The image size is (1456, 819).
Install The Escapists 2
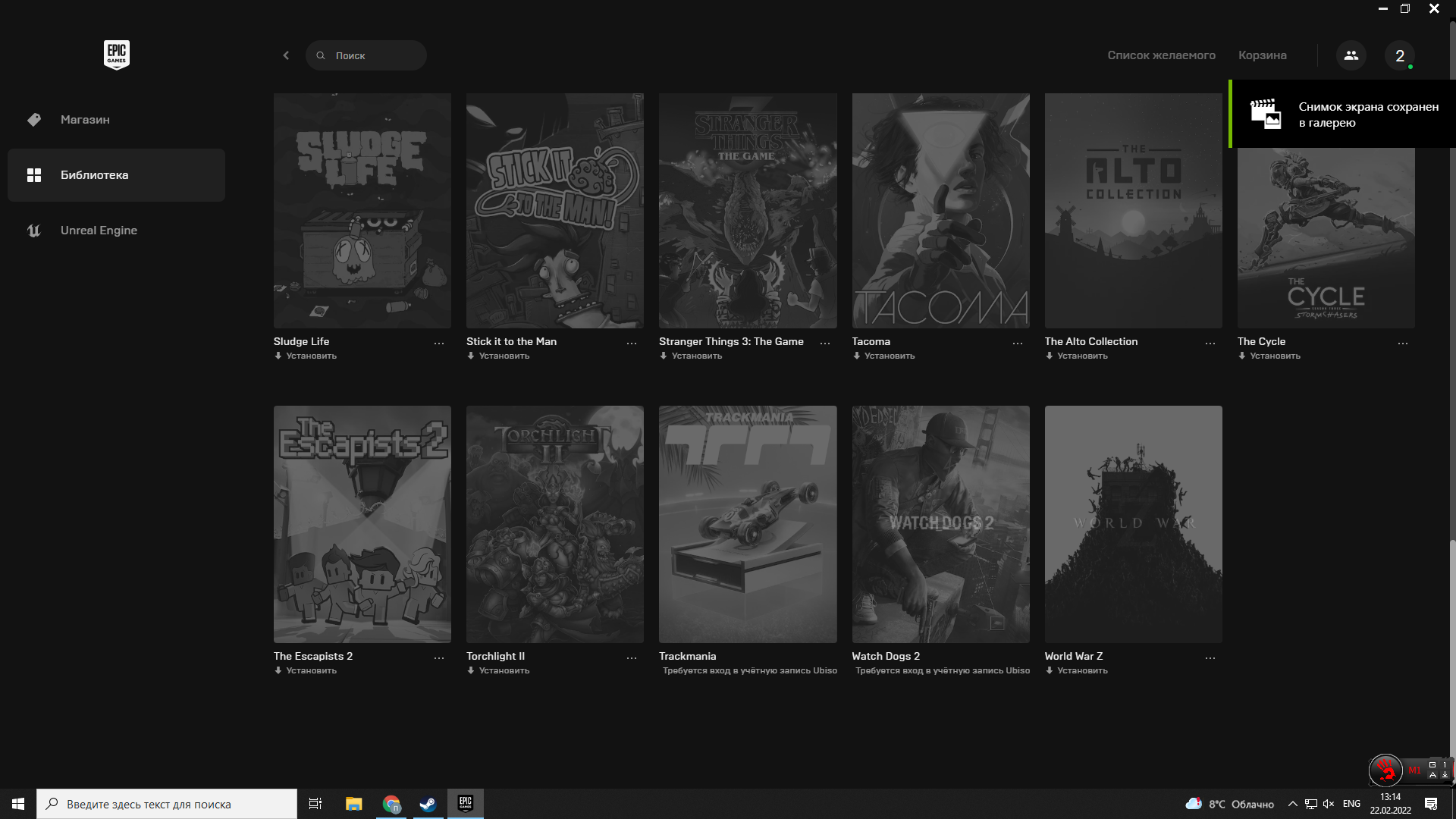click(x=306, y=670)
